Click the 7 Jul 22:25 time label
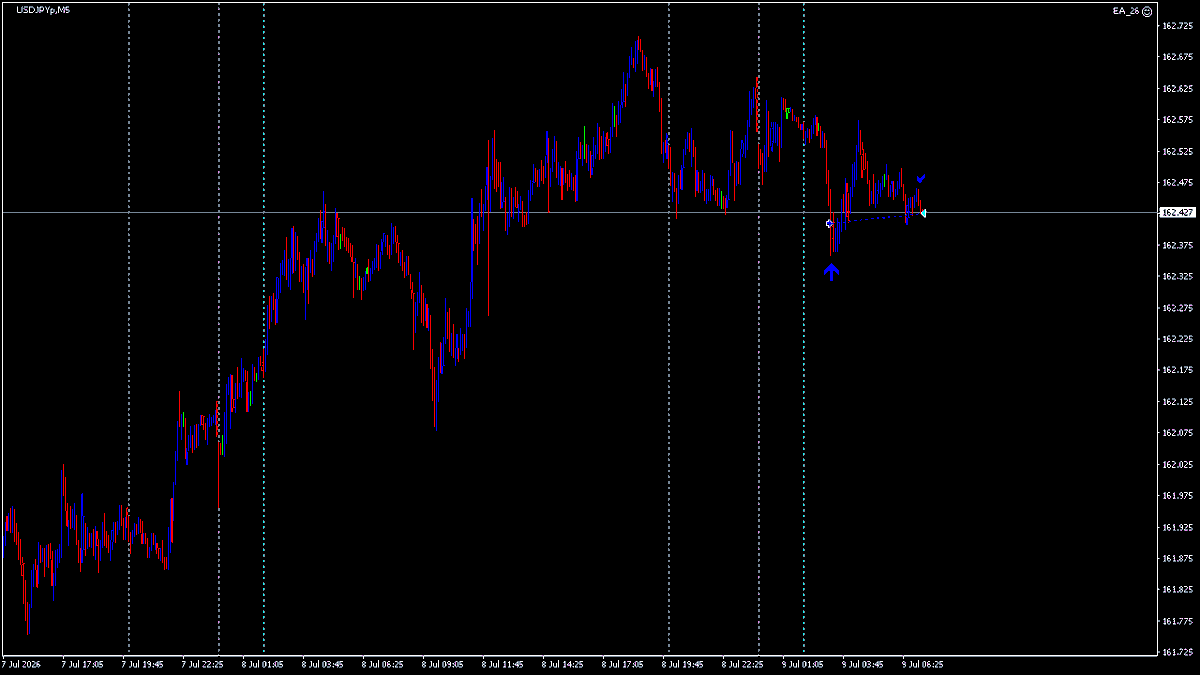Image resolution: width=1200 pixels, height=675 pixels. (202, 663)
